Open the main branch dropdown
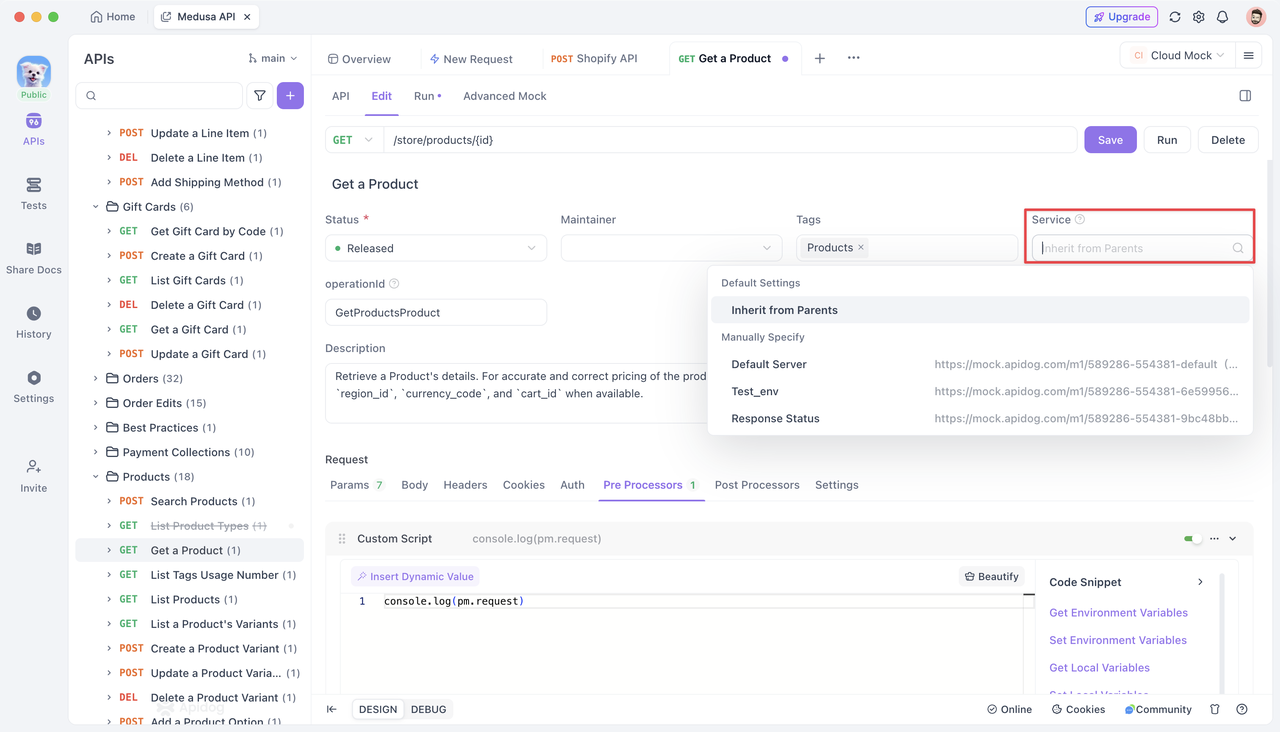1280x732 pixels. point(273,59)
